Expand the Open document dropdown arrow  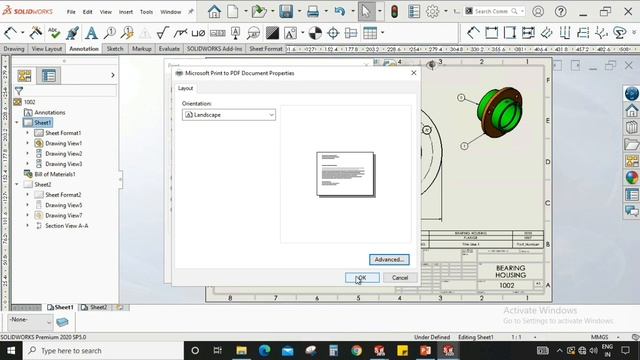tap(273, 11)
